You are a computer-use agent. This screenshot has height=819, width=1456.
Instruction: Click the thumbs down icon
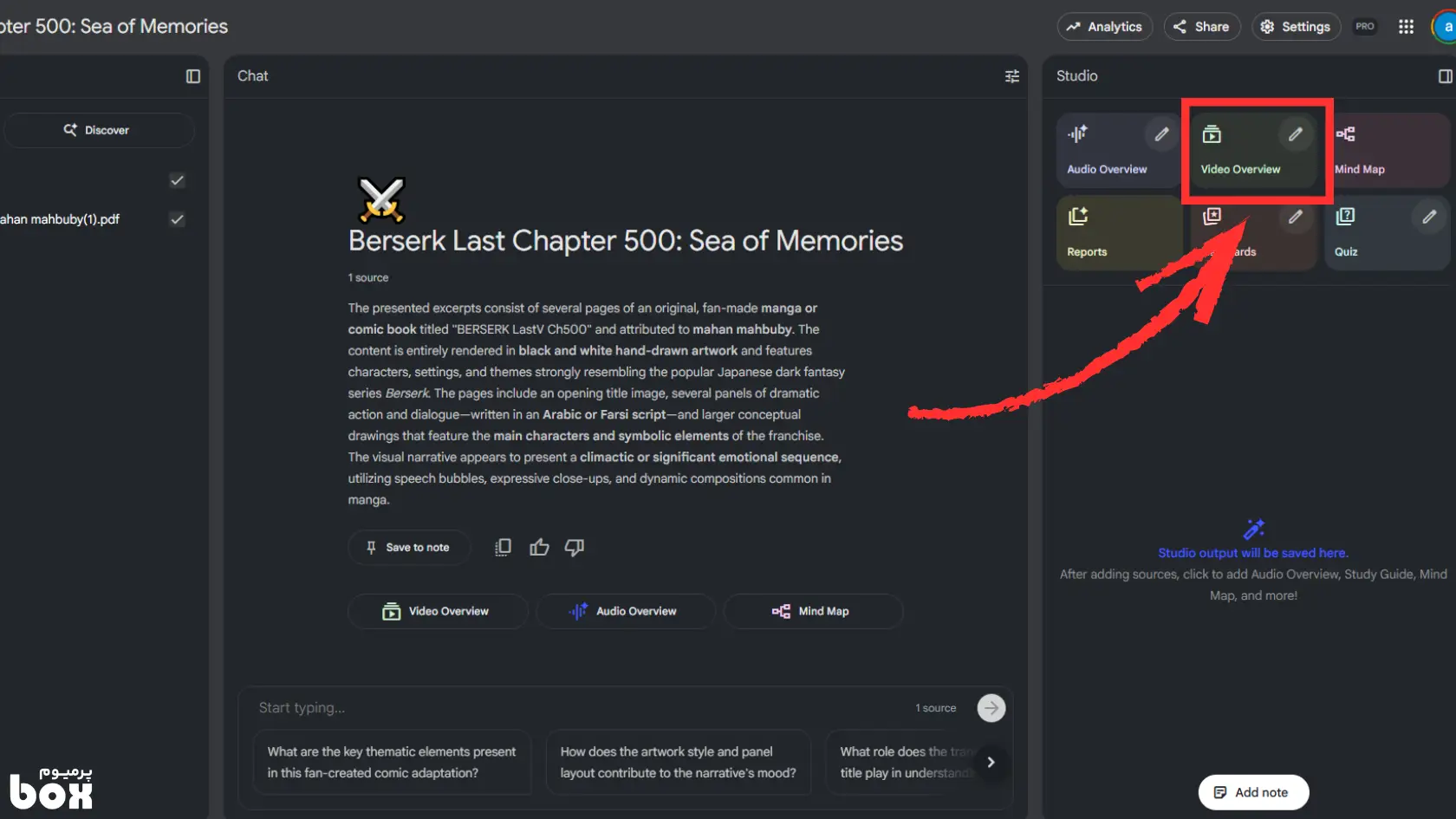pyautogui.click(x=575, y=547)
